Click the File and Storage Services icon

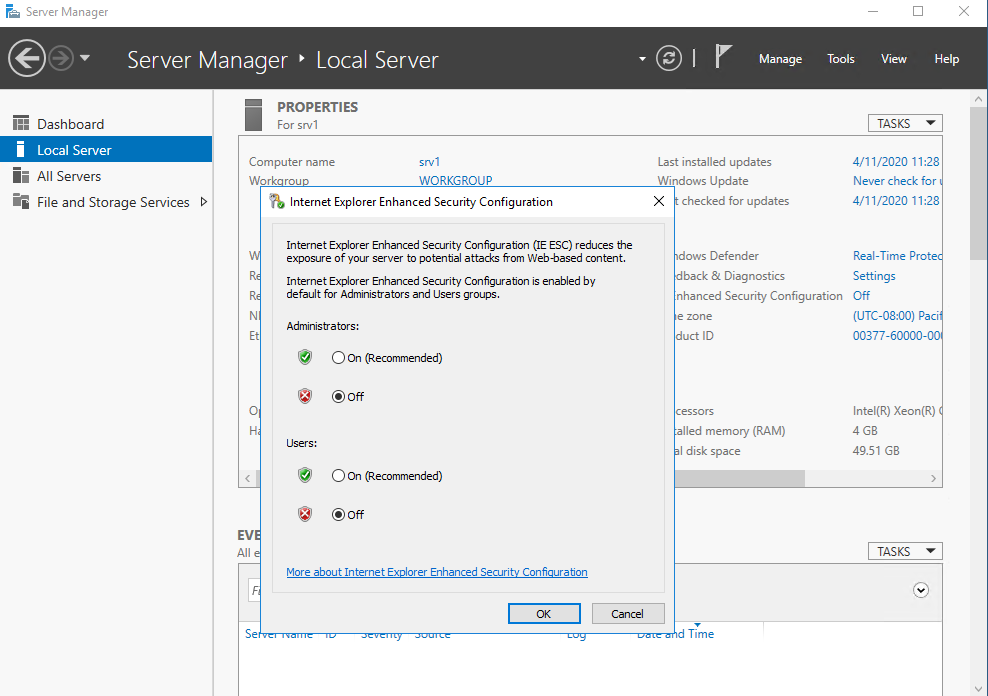pos(21,202)
